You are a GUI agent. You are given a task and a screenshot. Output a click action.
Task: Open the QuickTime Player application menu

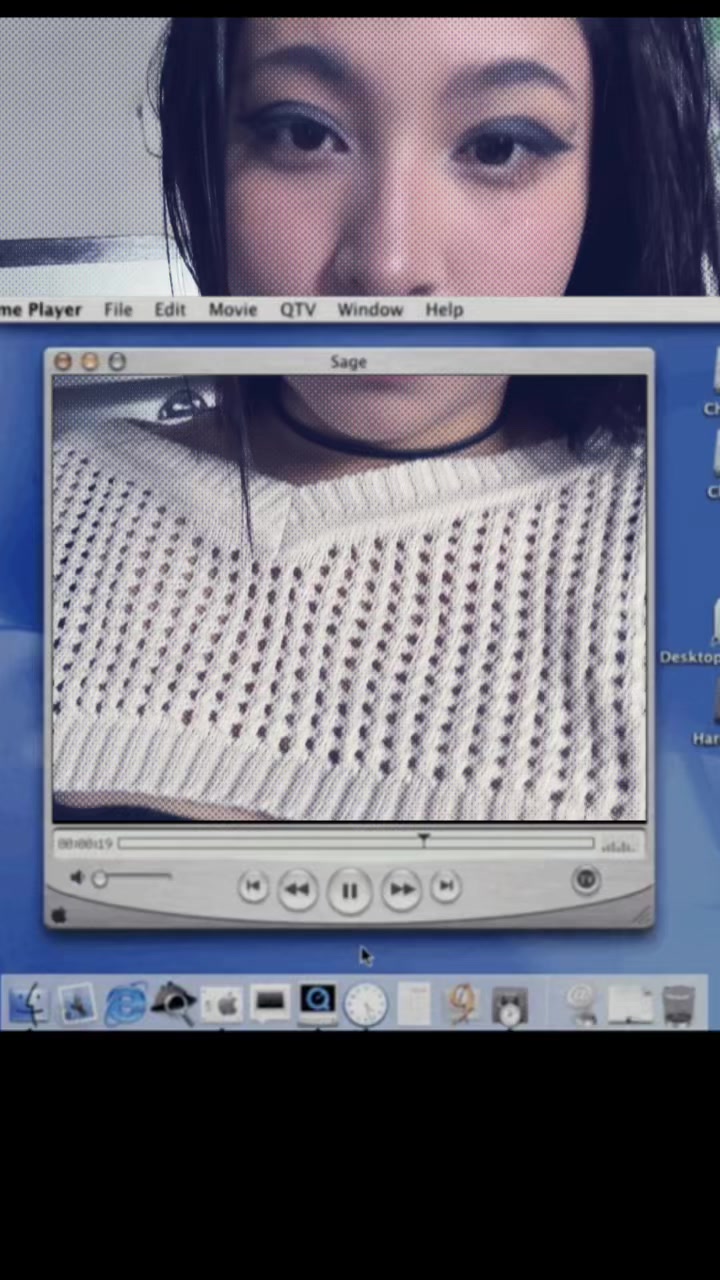point(41,310)
